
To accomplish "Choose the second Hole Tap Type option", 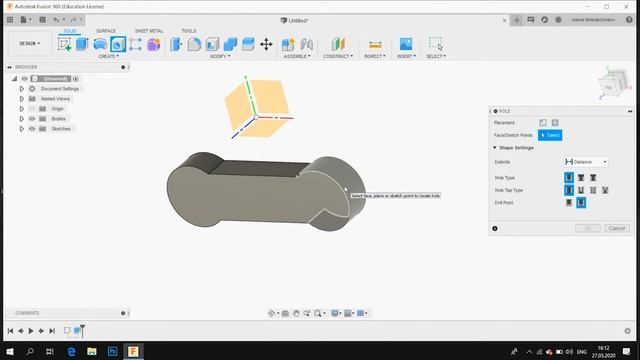I will 581,190.
